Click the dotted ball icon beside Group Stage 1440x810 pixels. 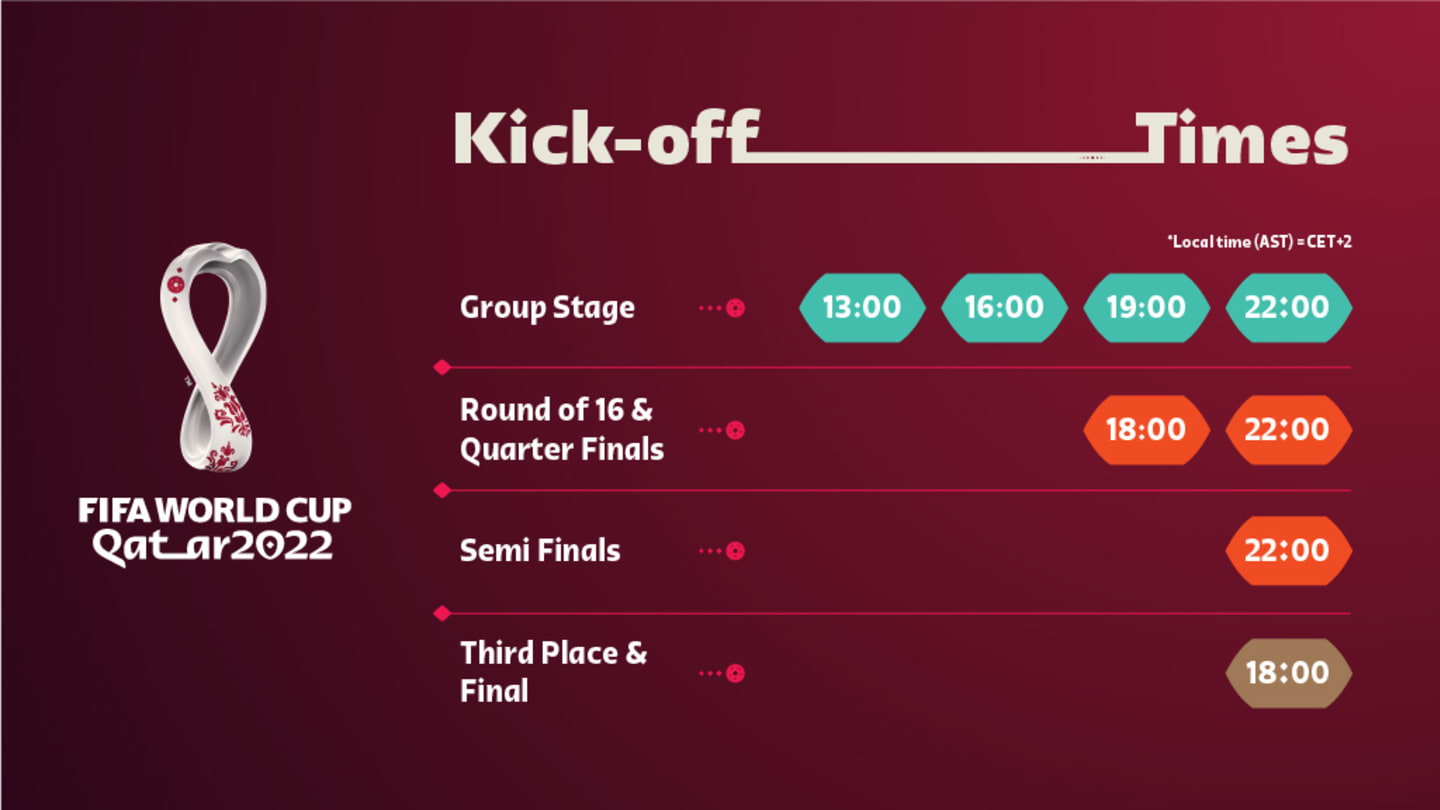click(x=735, y=308)
